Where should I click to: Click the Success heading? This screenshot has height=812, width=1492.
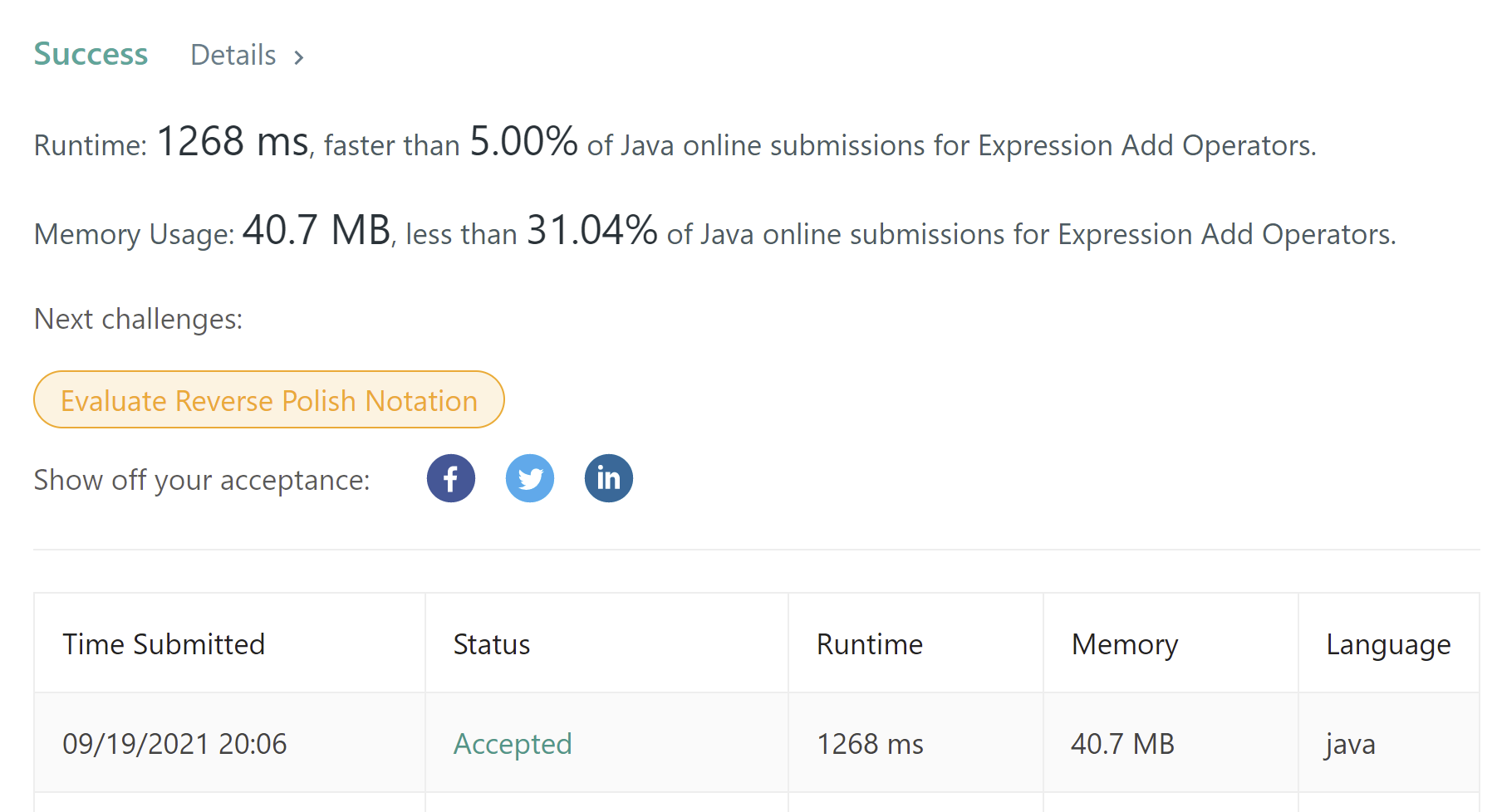91,54
